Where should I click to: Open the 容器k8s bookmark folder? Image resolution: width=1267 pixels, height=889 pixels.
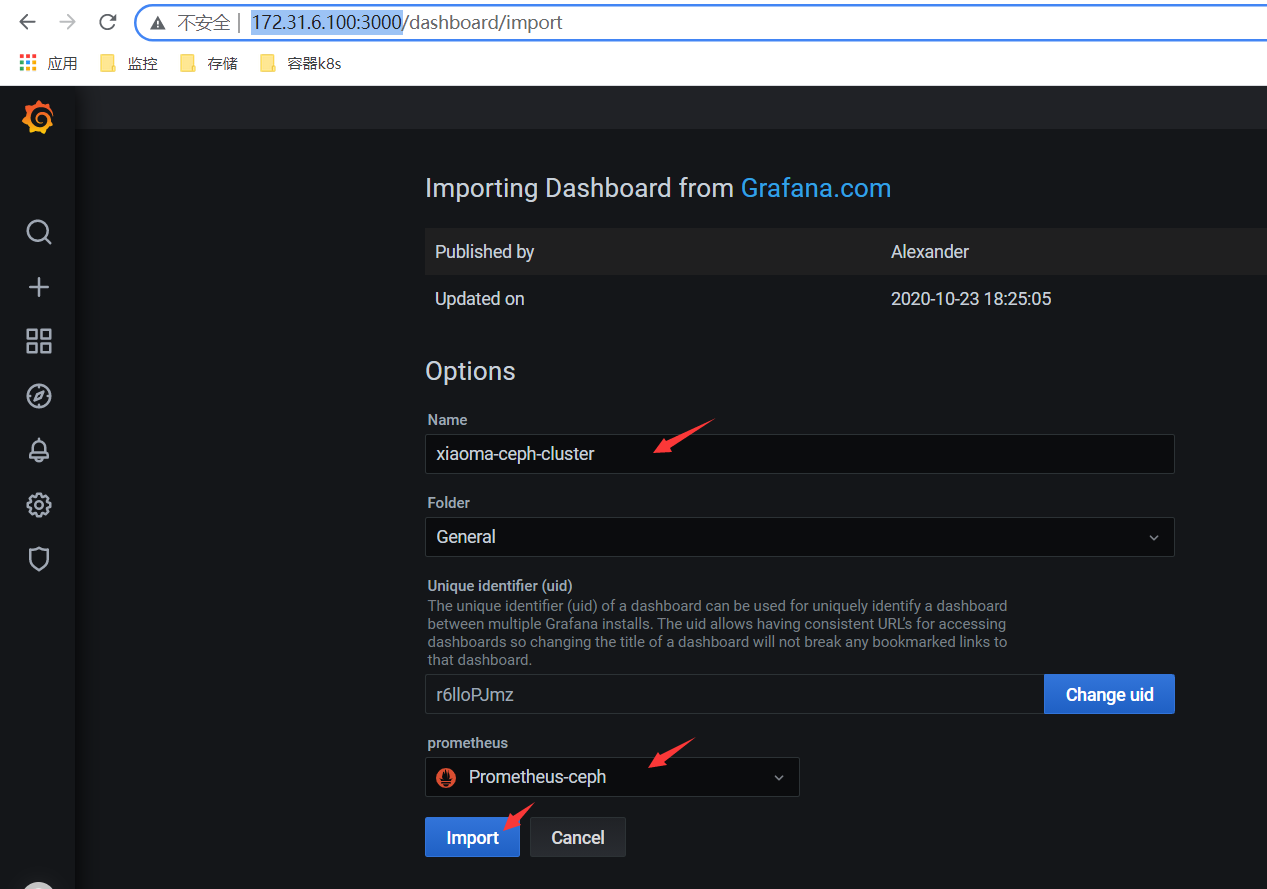[x=301, y=63]
